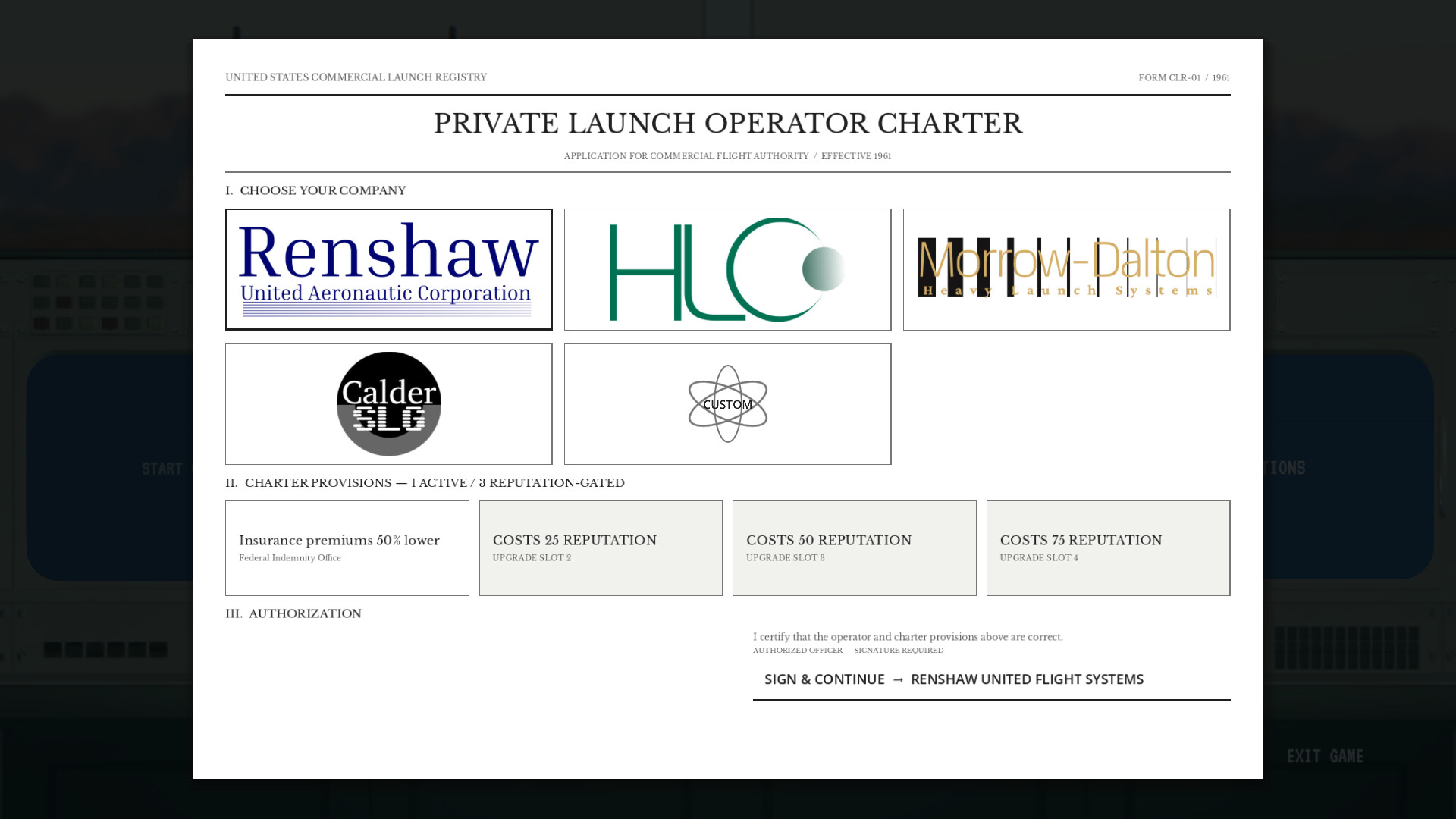Click the 'III. Authorization' section label

[x=293, y=613]
